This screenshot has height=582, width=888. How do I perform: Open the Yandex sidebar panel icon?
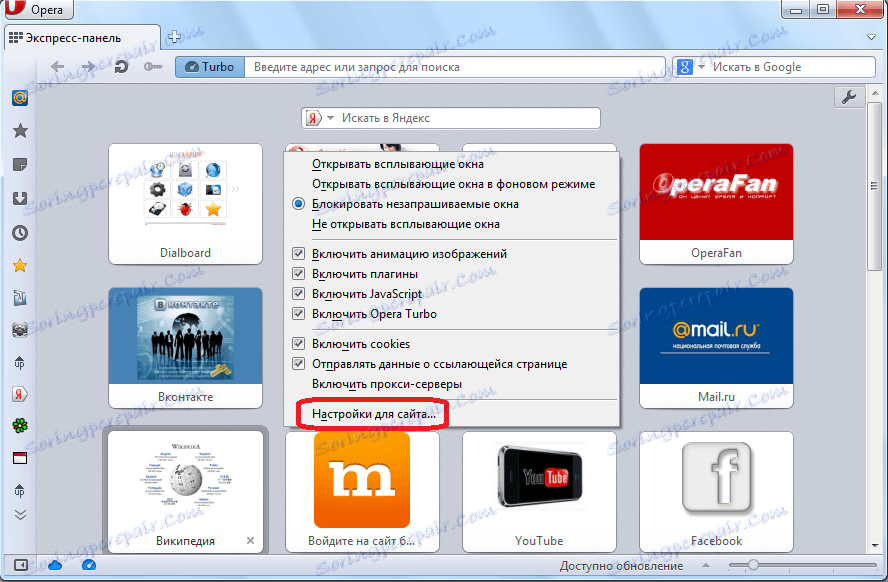pyautogui.click(x=20, y=394)
